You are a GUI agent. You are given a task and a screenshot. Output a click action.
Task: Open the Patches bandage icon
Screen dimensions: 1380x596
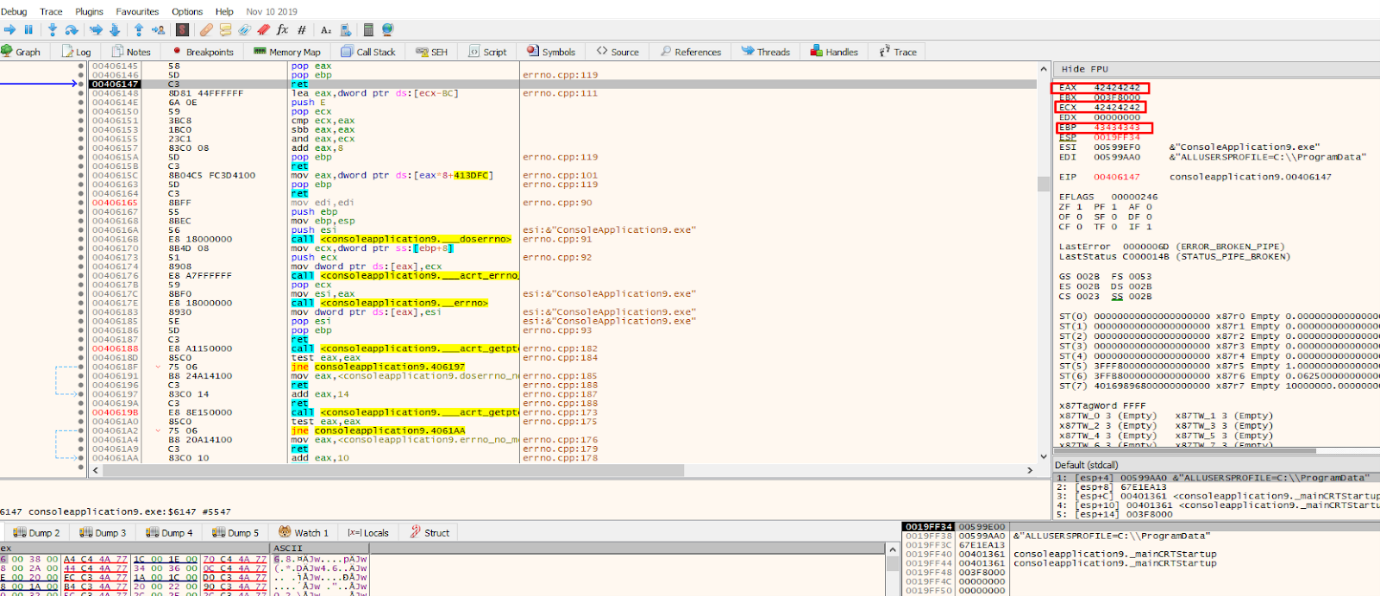[207, 30]
